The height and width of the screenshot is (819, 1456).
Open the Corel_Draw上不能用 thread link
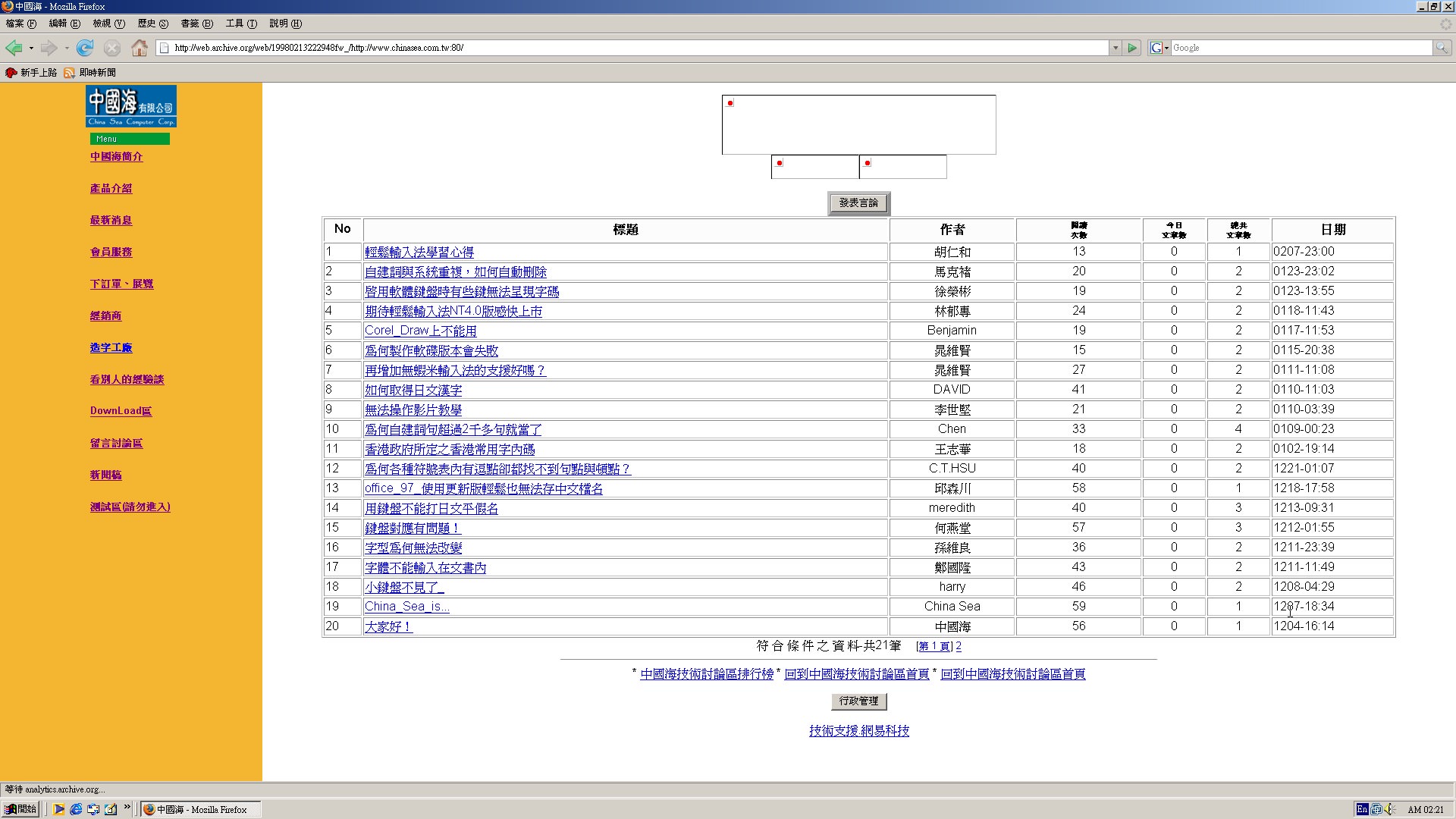pyautogui.click(x=420, y=331)
